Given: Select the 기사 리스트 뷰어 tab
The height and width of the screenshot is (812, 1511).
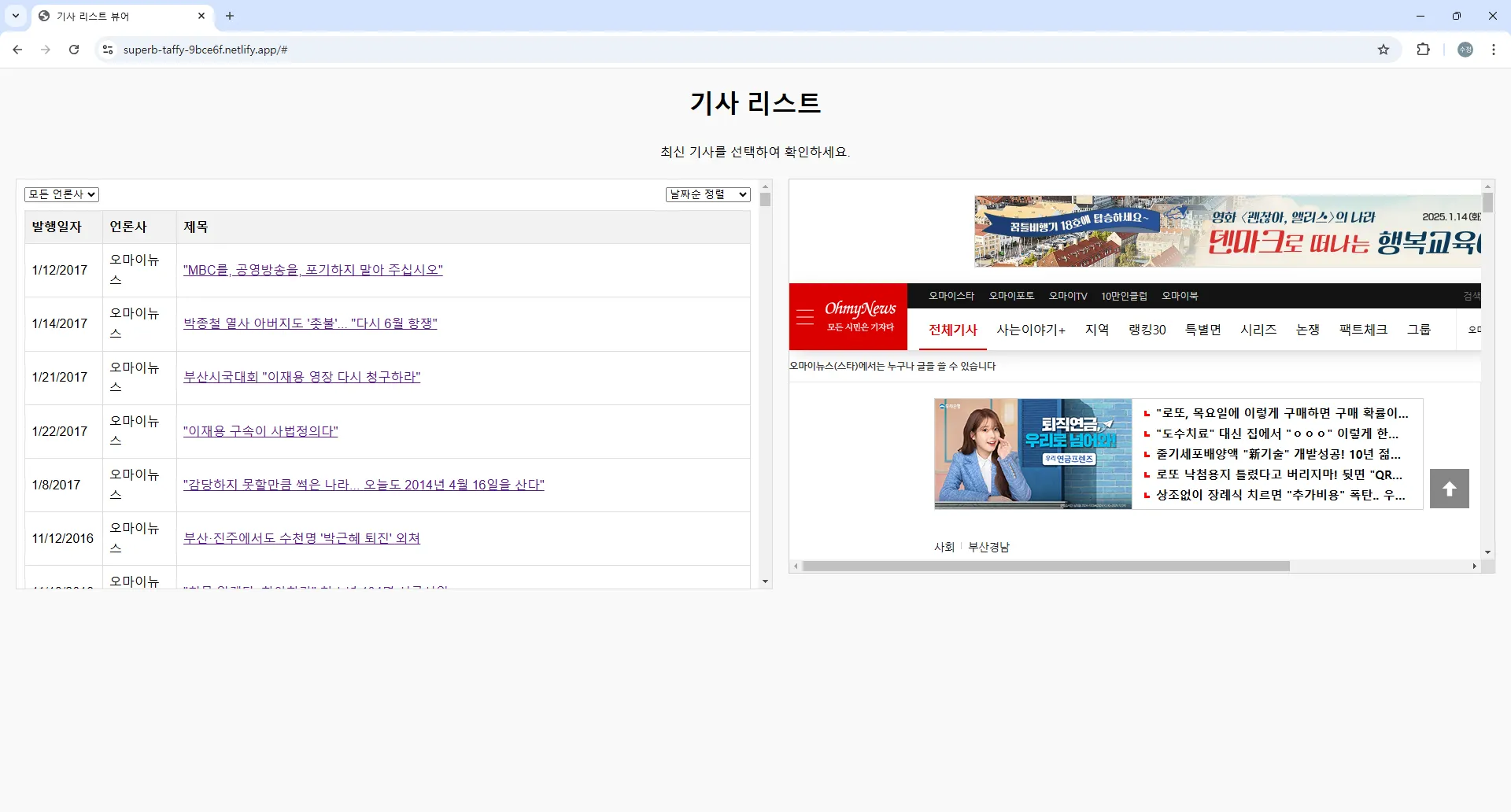Looking at the screenshot, I should [x=122, y=16].
